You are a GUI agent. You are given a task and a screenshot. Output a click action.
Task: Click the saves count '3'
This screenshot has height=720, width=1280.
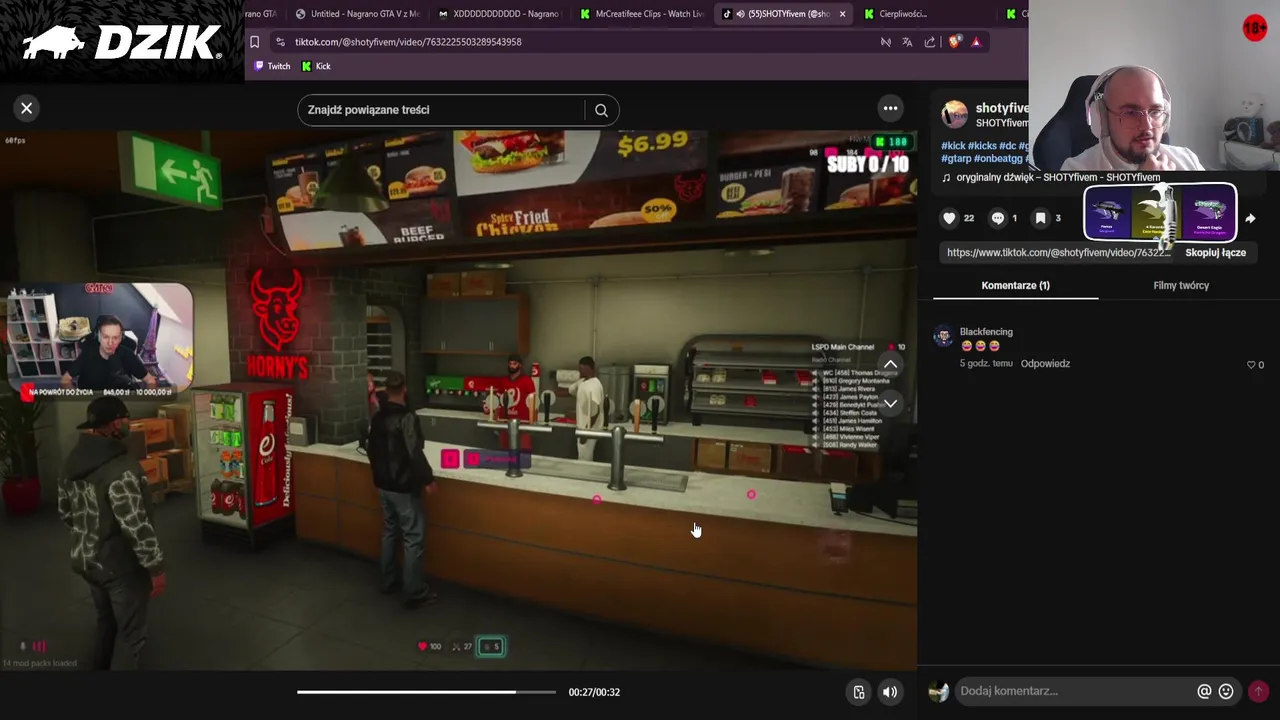(x=1058, y=218)
